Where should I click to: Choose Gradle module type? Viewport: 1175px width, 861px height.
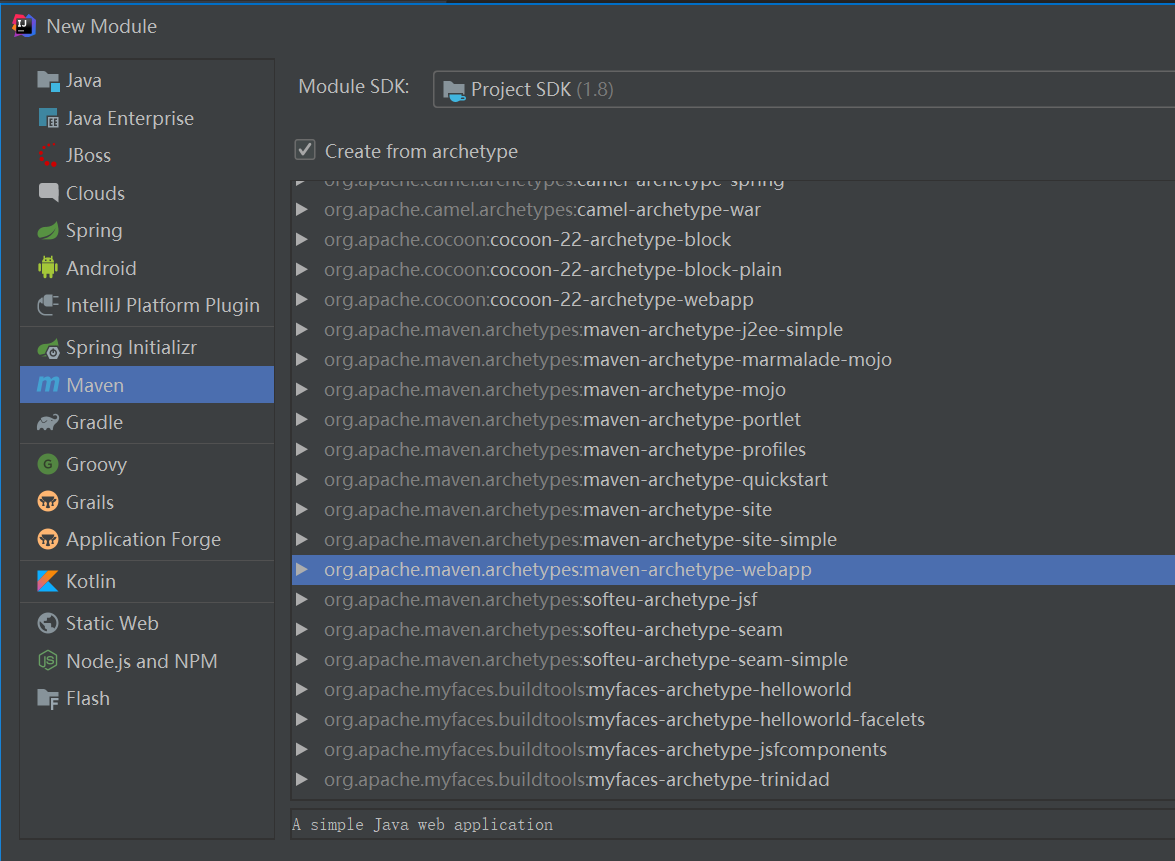click(x=147, y=423)
